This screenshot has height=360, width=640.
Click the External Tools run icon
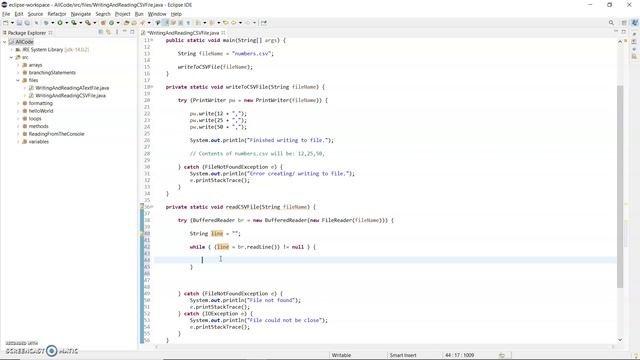coord(88,23)
